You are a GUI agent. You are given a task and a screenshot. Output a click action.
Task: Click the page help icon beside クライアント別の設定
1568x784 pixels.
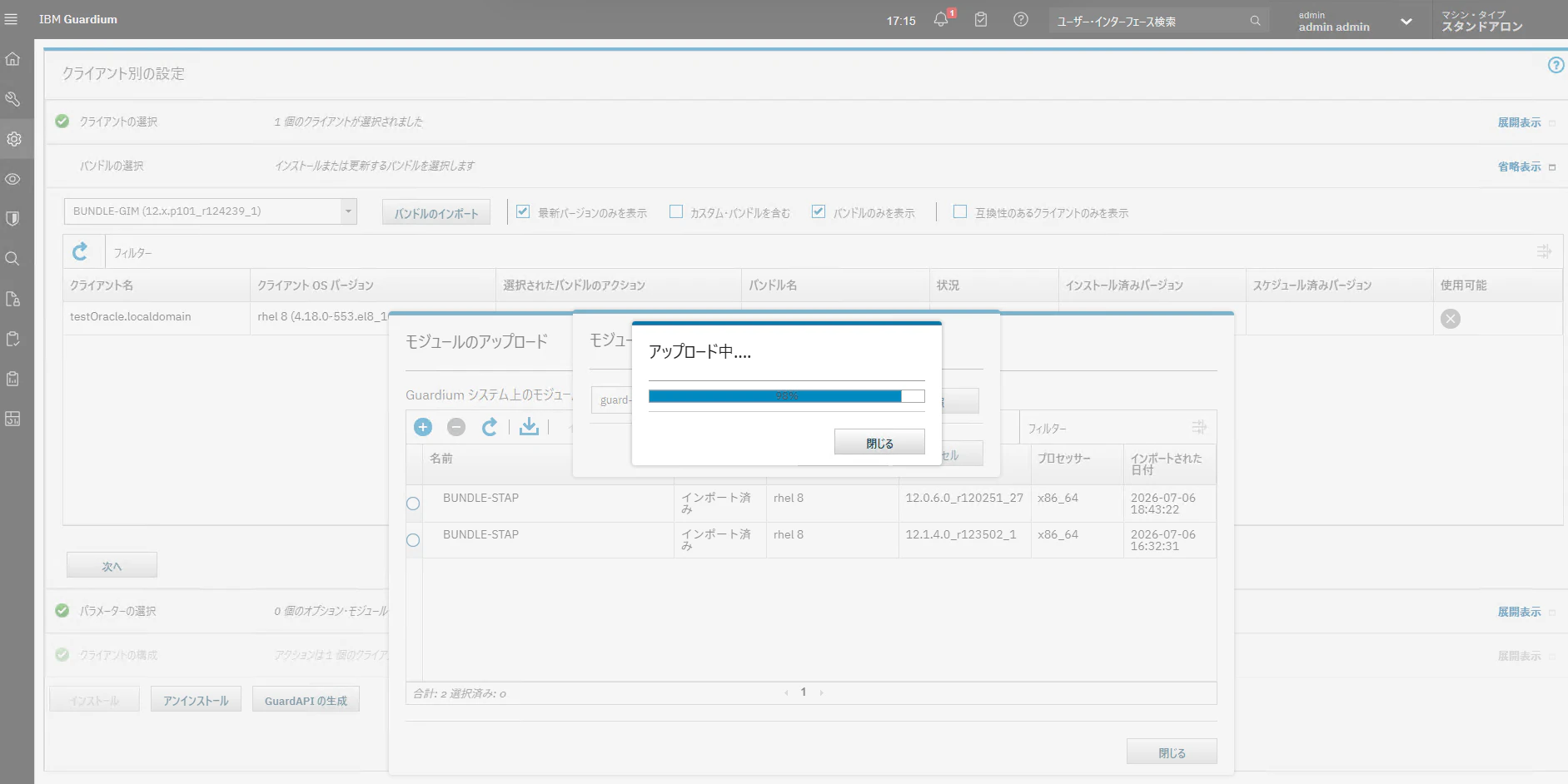(1556, 65)
